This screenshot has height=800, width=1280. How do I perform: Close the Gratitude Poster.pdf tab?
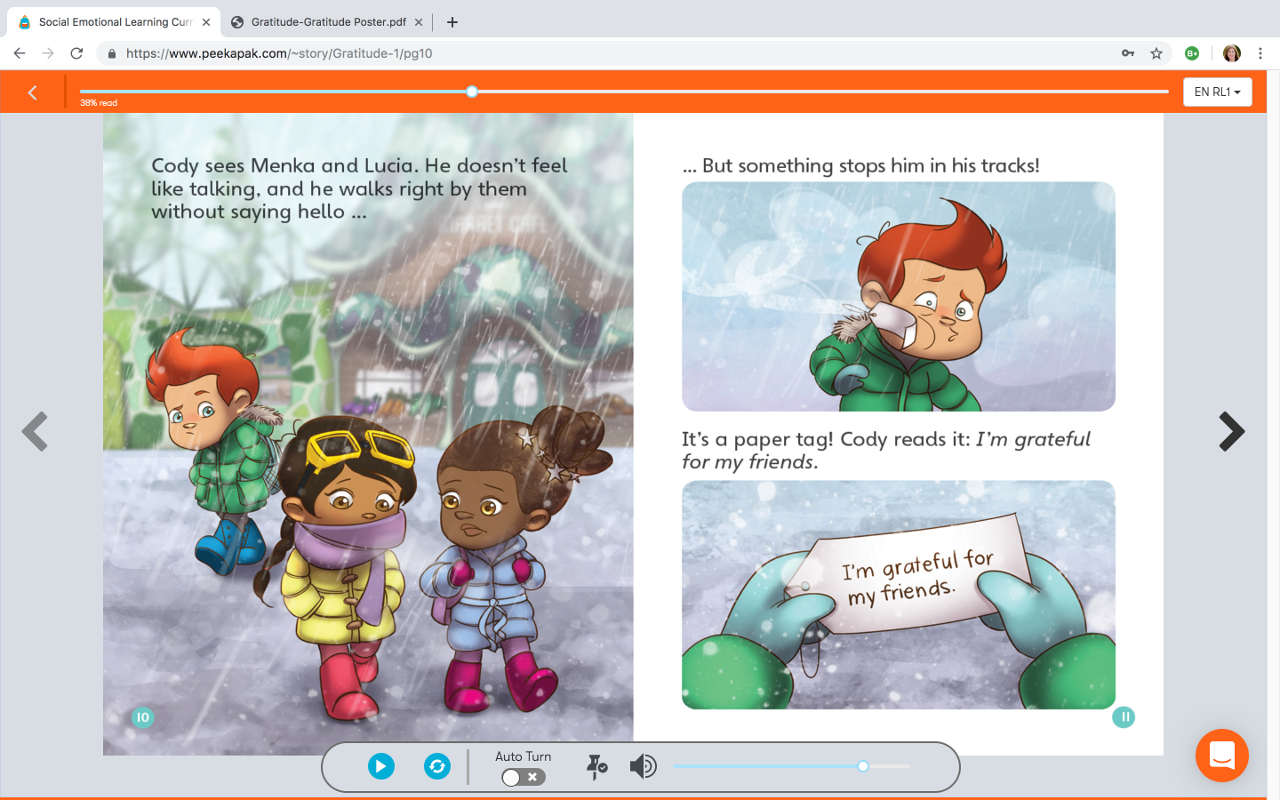[x=419, y=22]
